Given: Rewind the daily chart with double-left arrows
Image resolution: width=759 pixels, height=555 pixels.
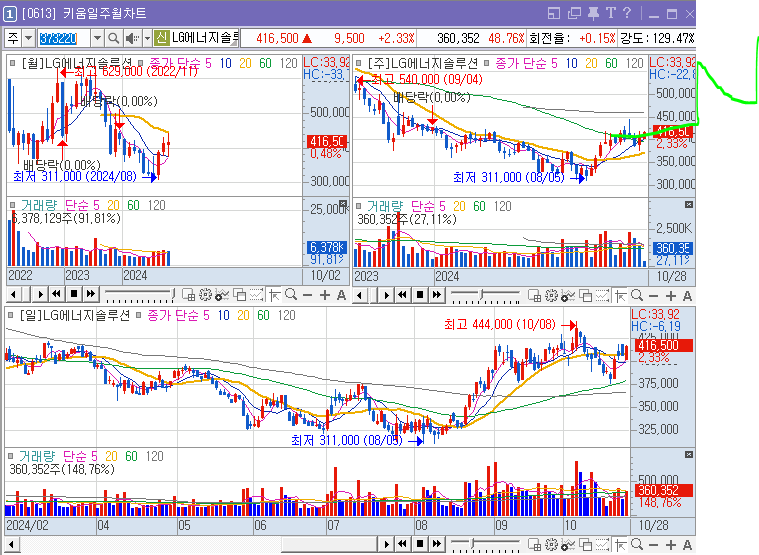Looking at the screenshot, I should (x=403, y=544).
